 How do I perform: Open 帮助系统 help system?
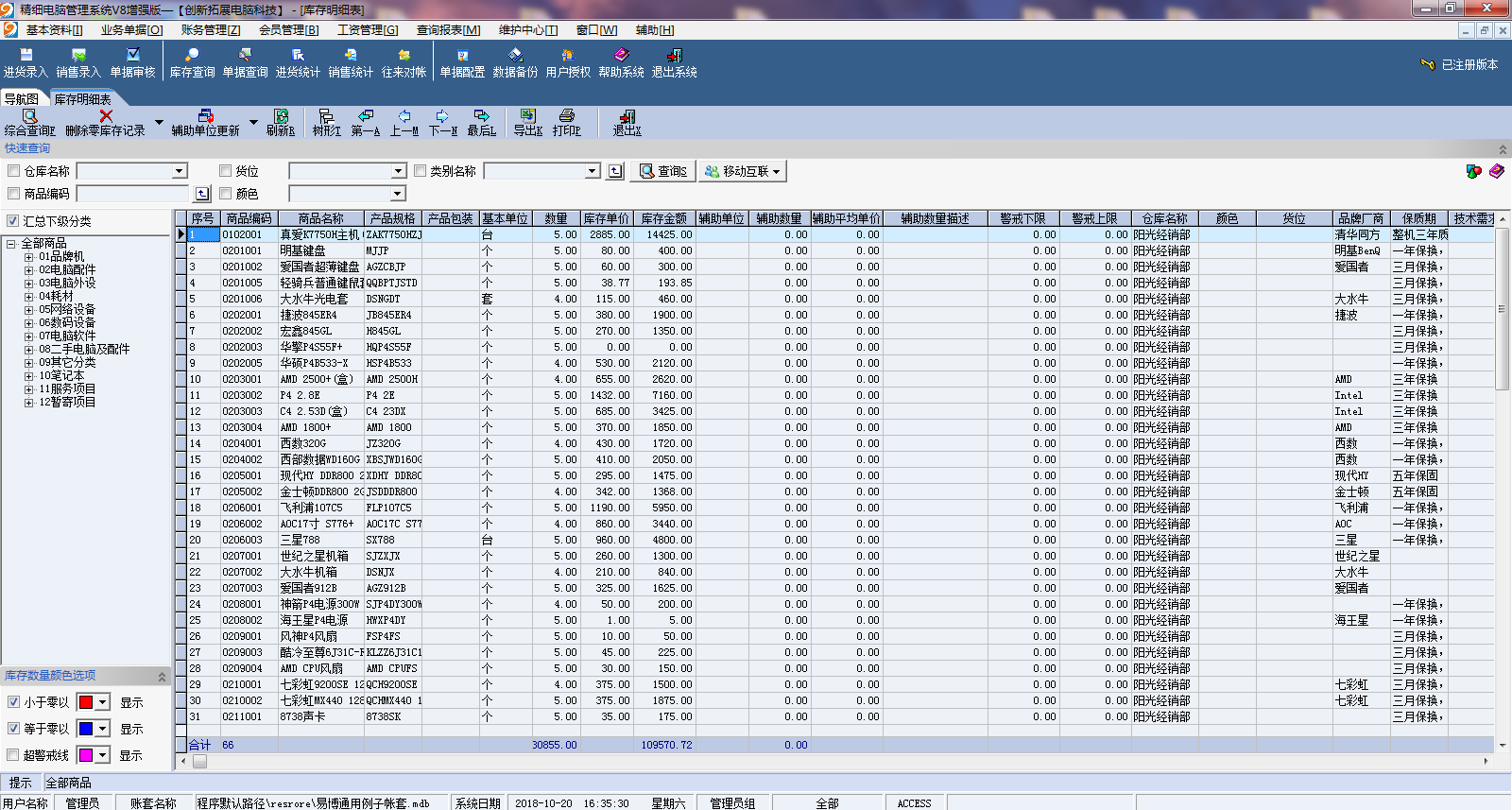(x=621, y=63)
